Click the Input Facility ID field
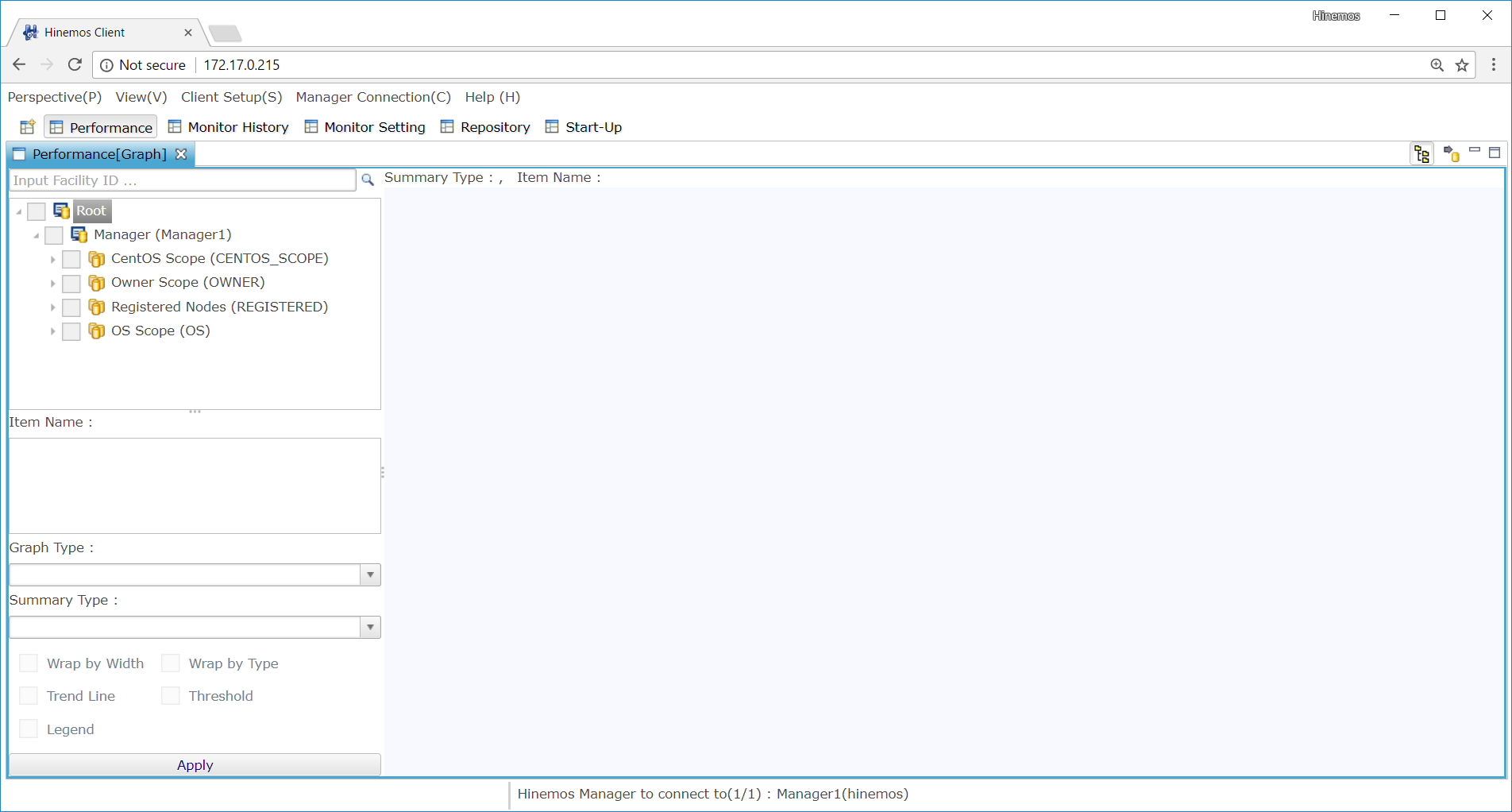Screen dimensions: 1512x812 click(x=183, y=180)
